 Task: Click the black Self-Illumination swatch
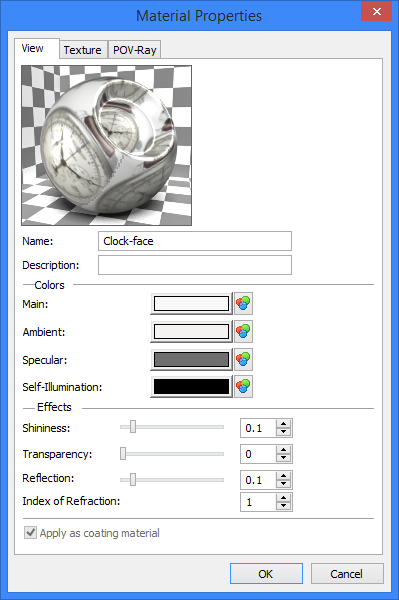pos(191,387)
